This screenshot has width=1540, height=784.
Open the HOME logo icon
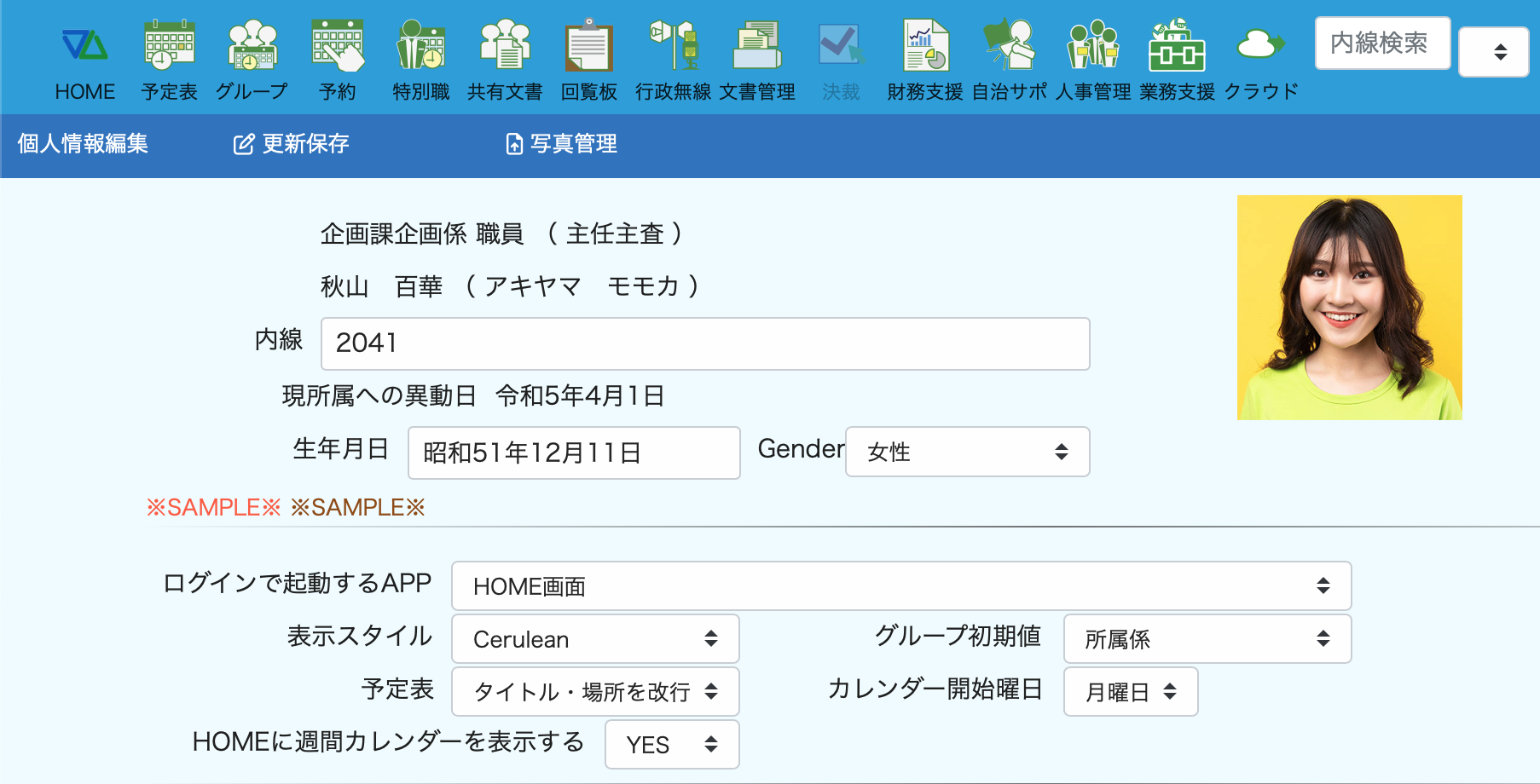coord(84,45)
